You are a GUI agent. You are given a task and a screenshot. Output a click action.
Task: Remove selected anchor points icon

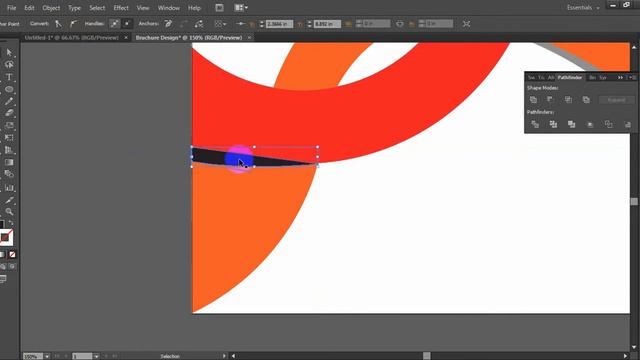click(x=168, y=24)
